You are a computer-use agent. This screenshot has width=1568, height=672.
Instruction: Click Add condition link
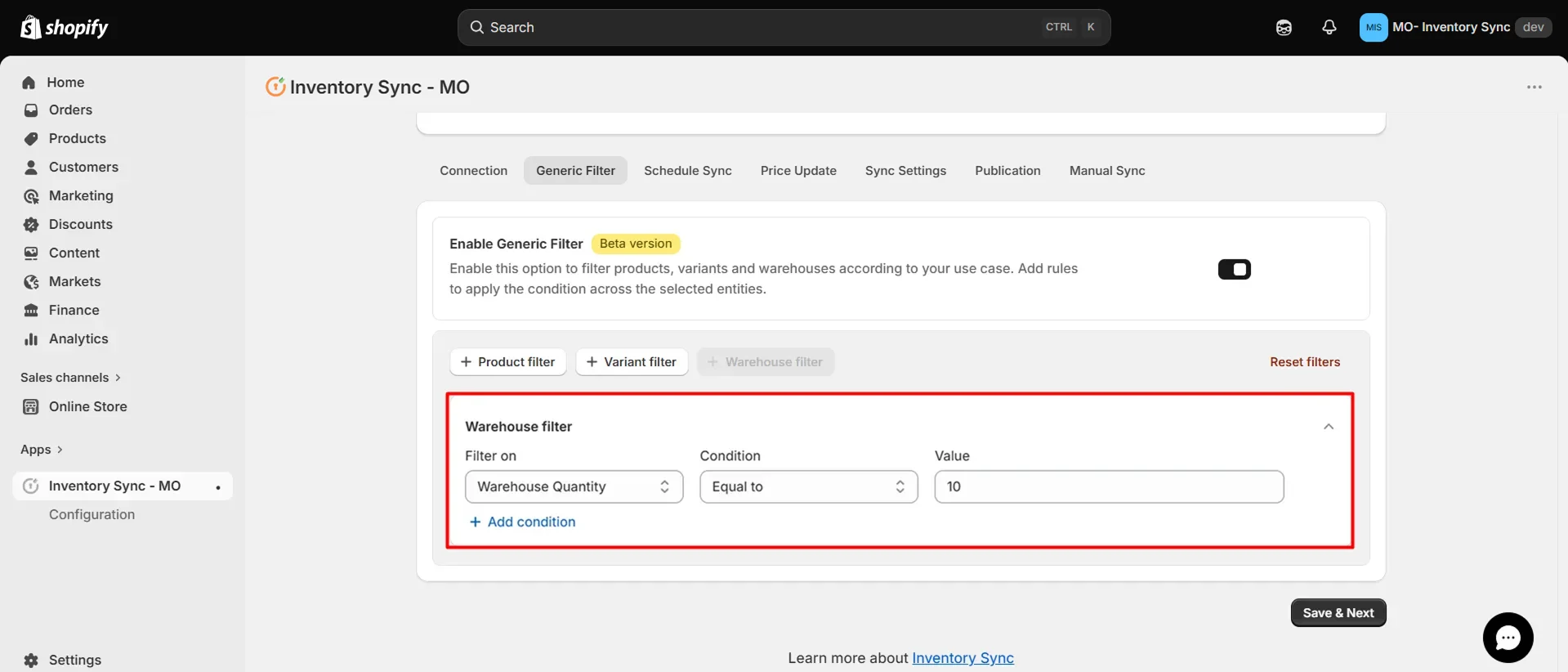point(522,522)
